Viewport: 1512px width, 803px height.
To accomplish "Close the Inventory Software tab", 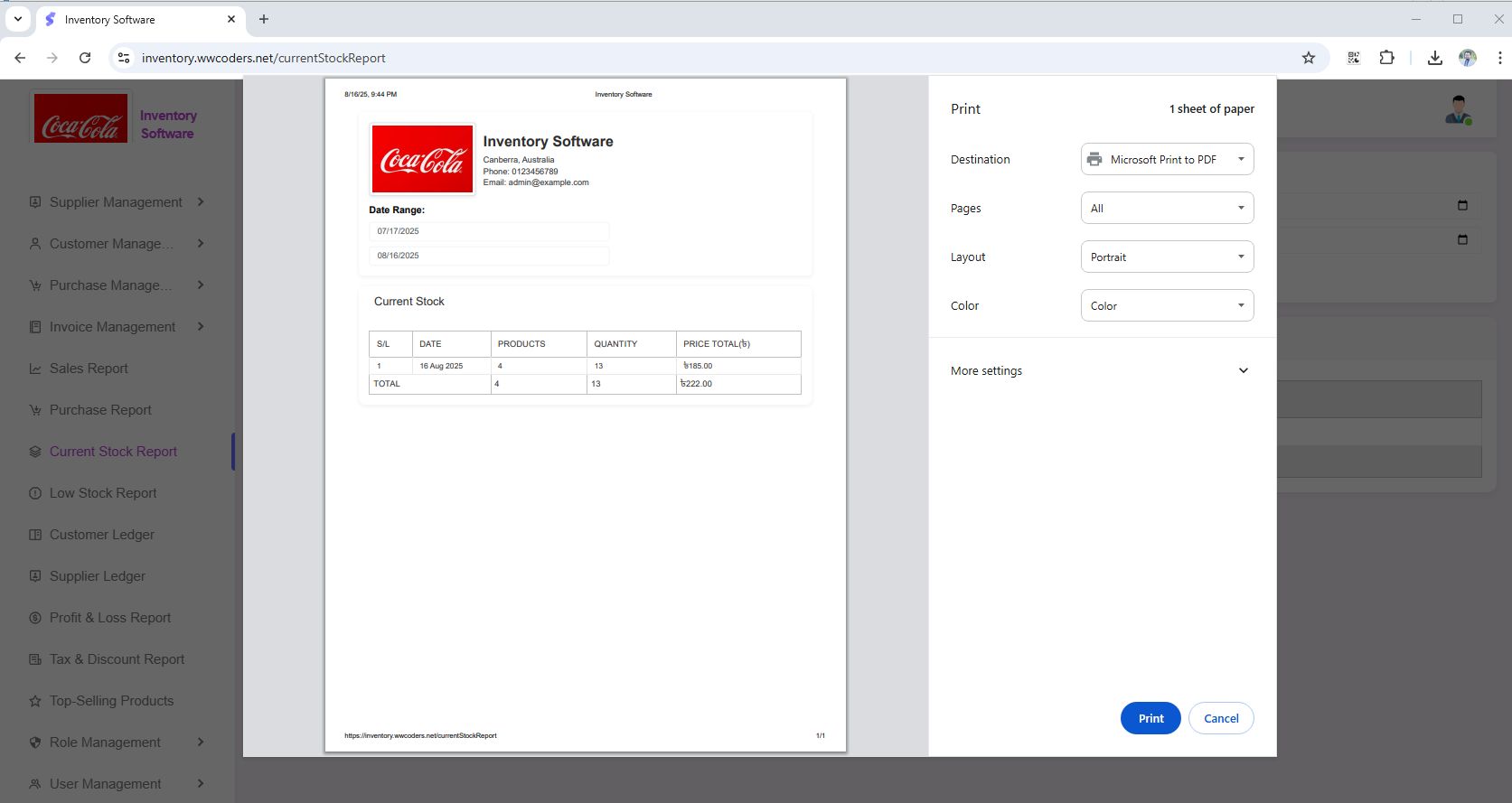I will tap(231, 19).
